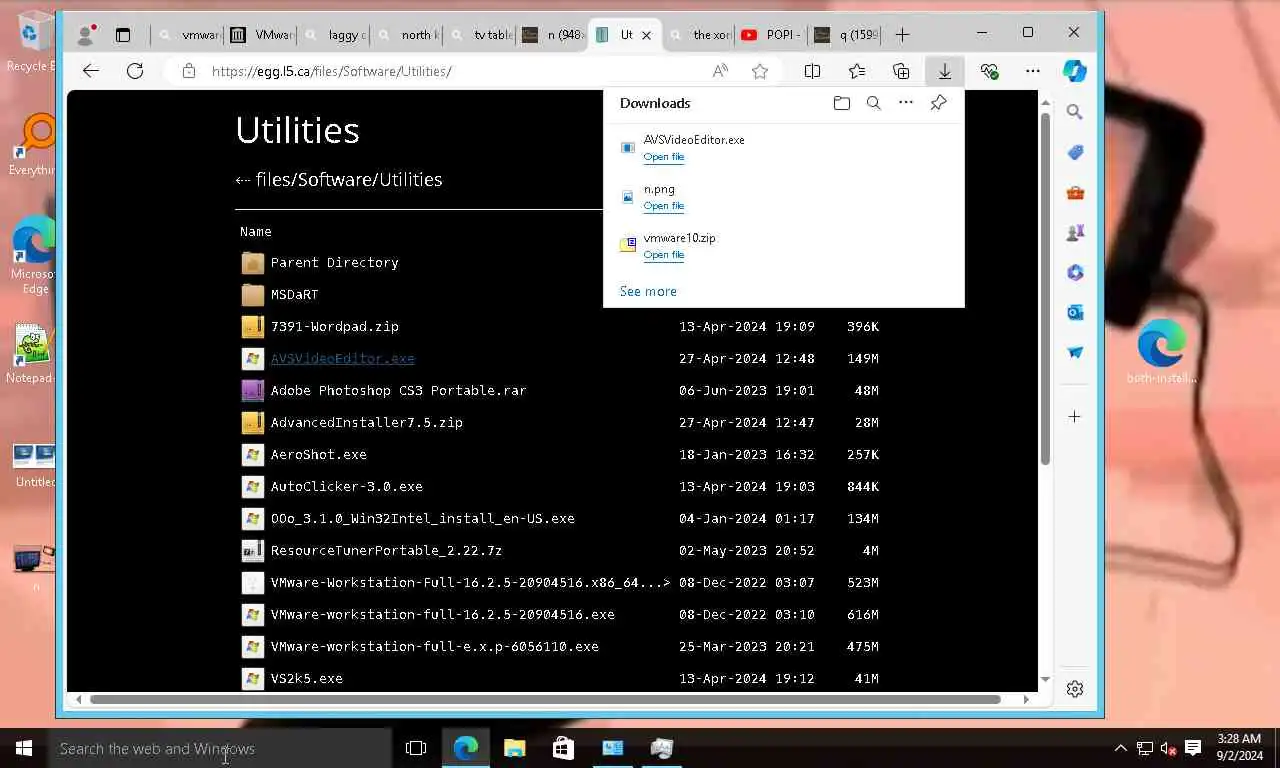Open the Edge profile icon

point(86,35)
